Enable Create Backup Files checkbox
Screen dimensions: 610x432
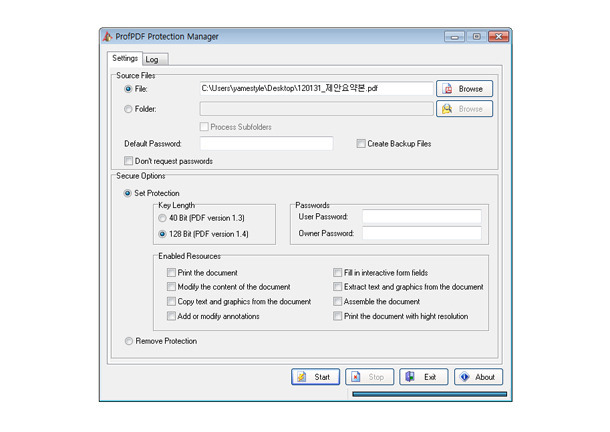click(x=361, y=144)
